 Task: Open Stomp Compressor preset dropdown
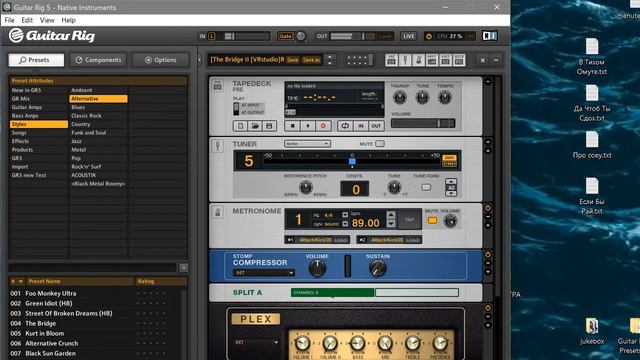click(x=263, y=273)
